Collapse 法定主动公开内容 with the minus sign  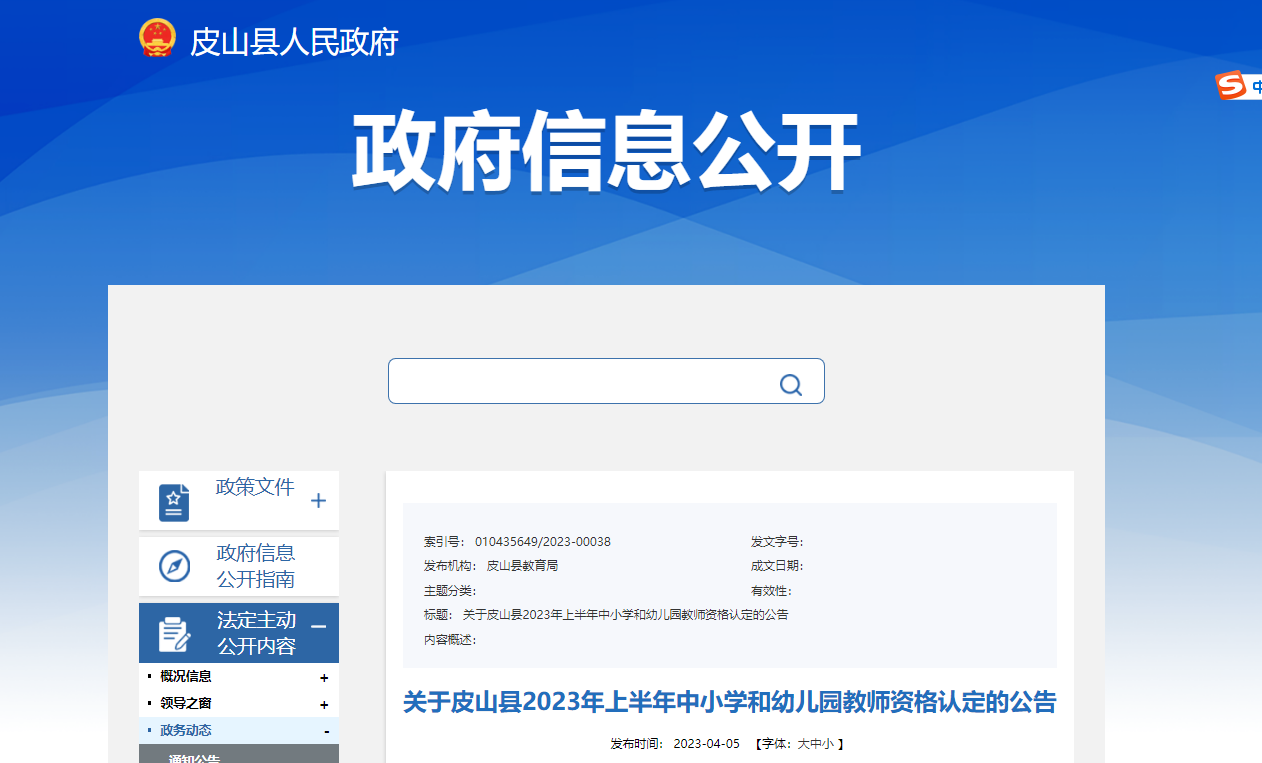[318, 627]
